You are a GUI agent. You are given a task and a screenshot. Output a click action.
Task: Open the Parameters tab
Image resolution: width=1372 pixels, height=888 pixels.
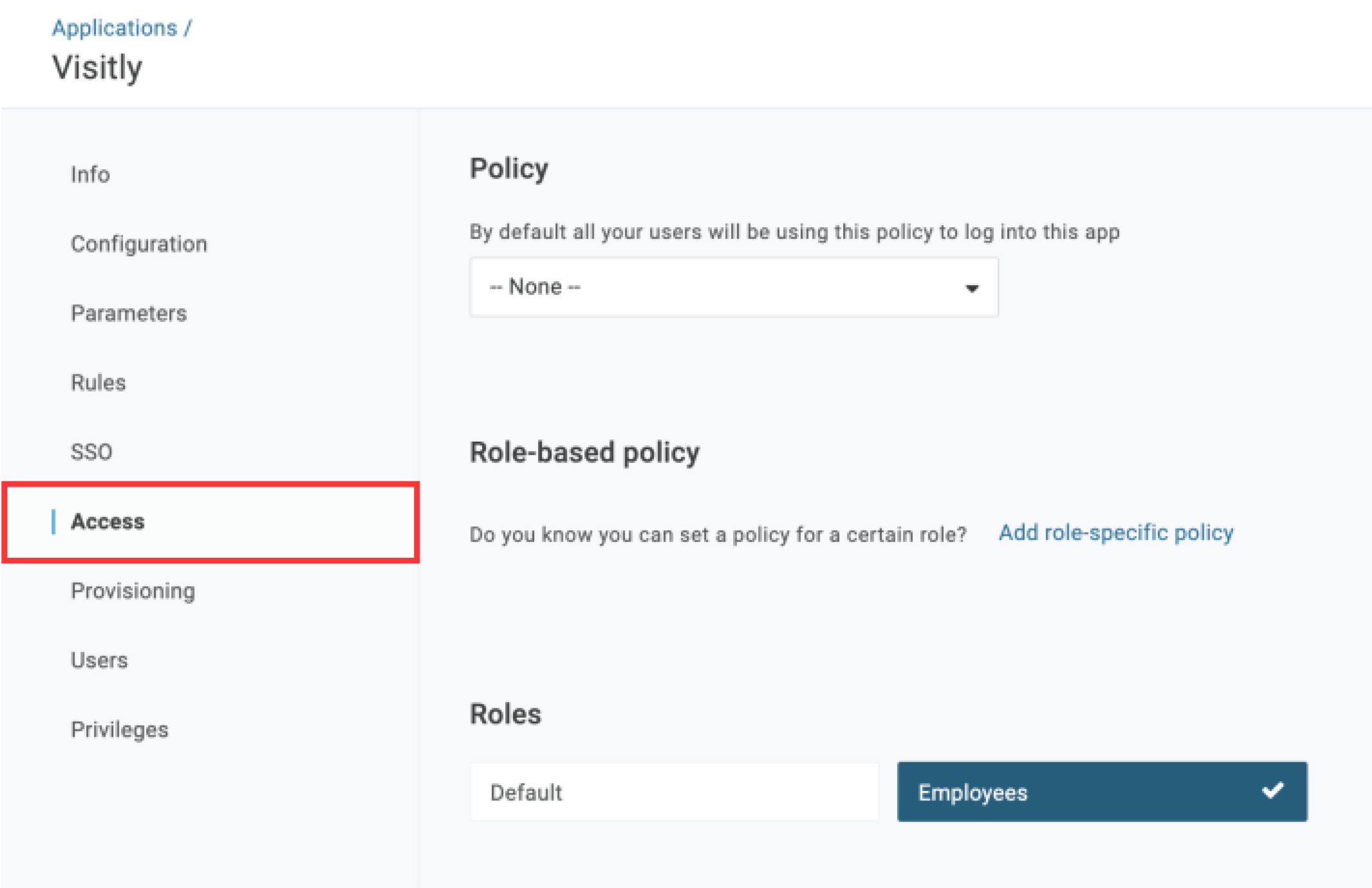pyautogui.click(x=129, y=313)
